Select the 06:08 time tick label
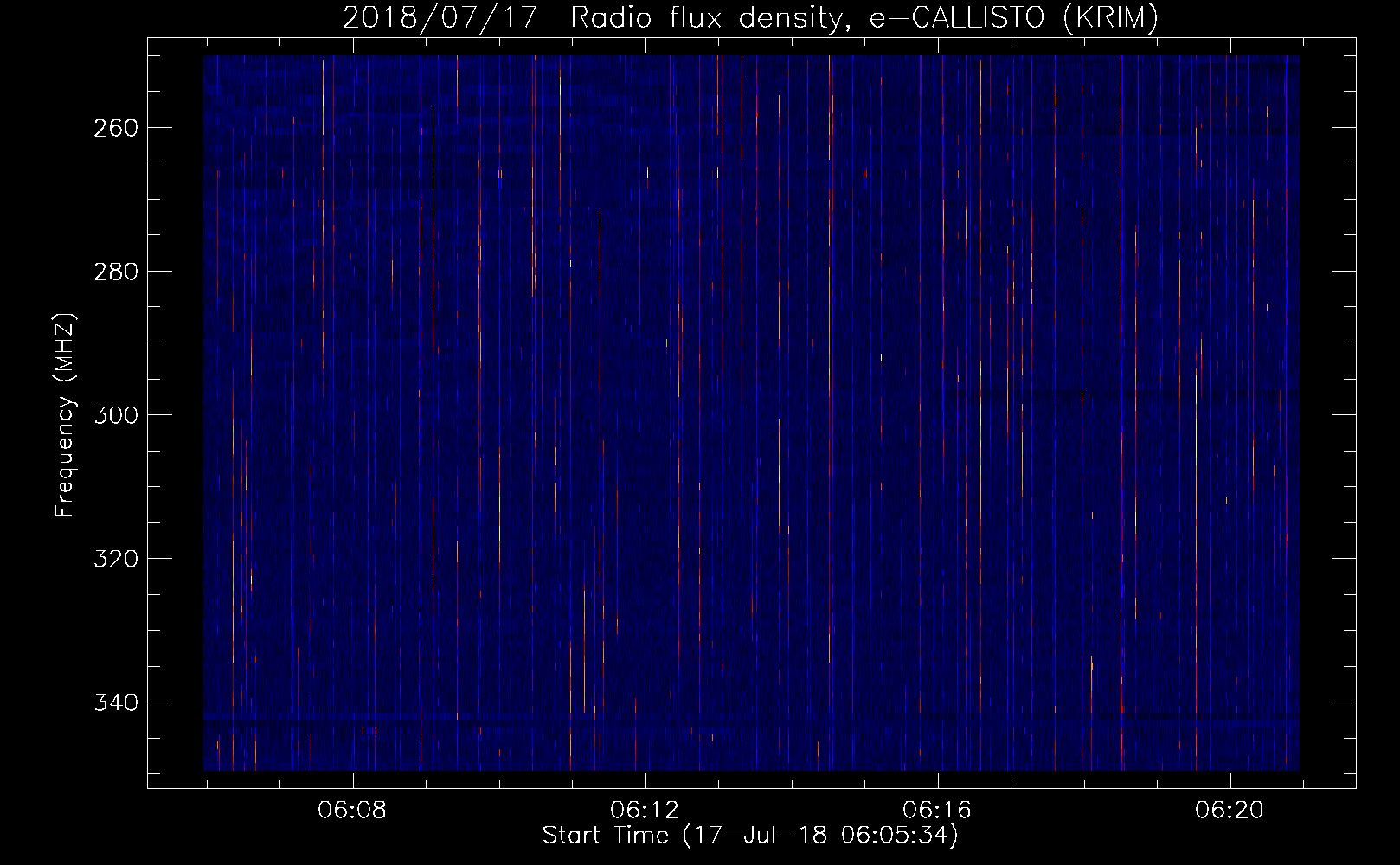Screen dimensions: 1400x865 [352, 811]
